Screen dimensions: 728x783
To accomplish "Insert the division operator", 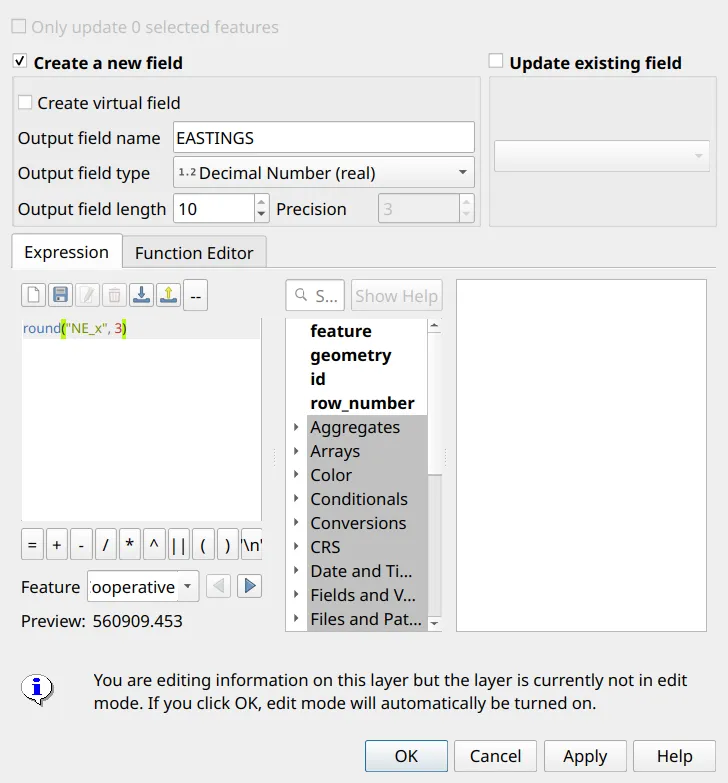I will click(105, 544).
